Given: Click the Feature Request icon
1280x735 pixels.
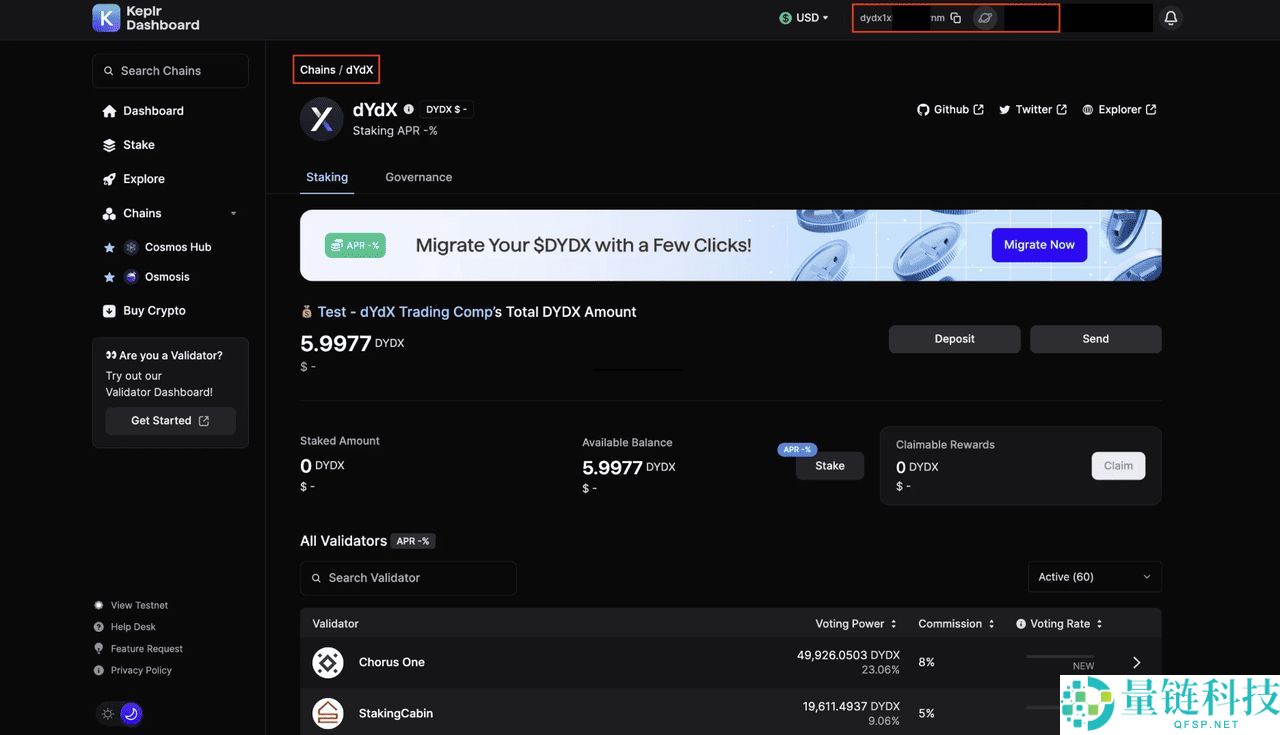Looking at the screenshot, I should click(x=99, y=649).
